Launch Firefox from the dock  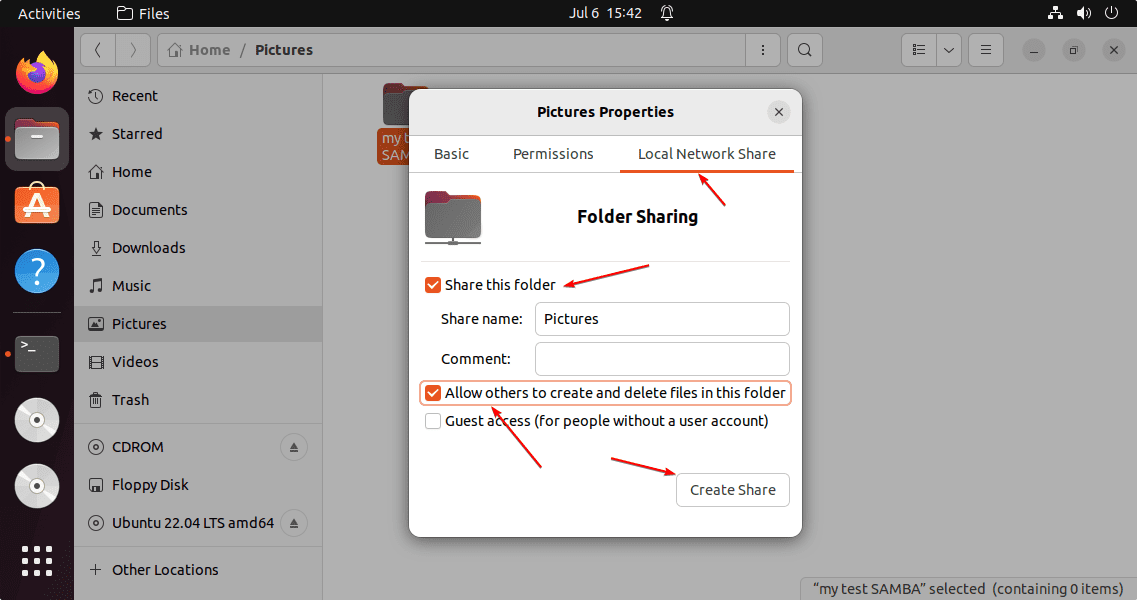[37, 72]
